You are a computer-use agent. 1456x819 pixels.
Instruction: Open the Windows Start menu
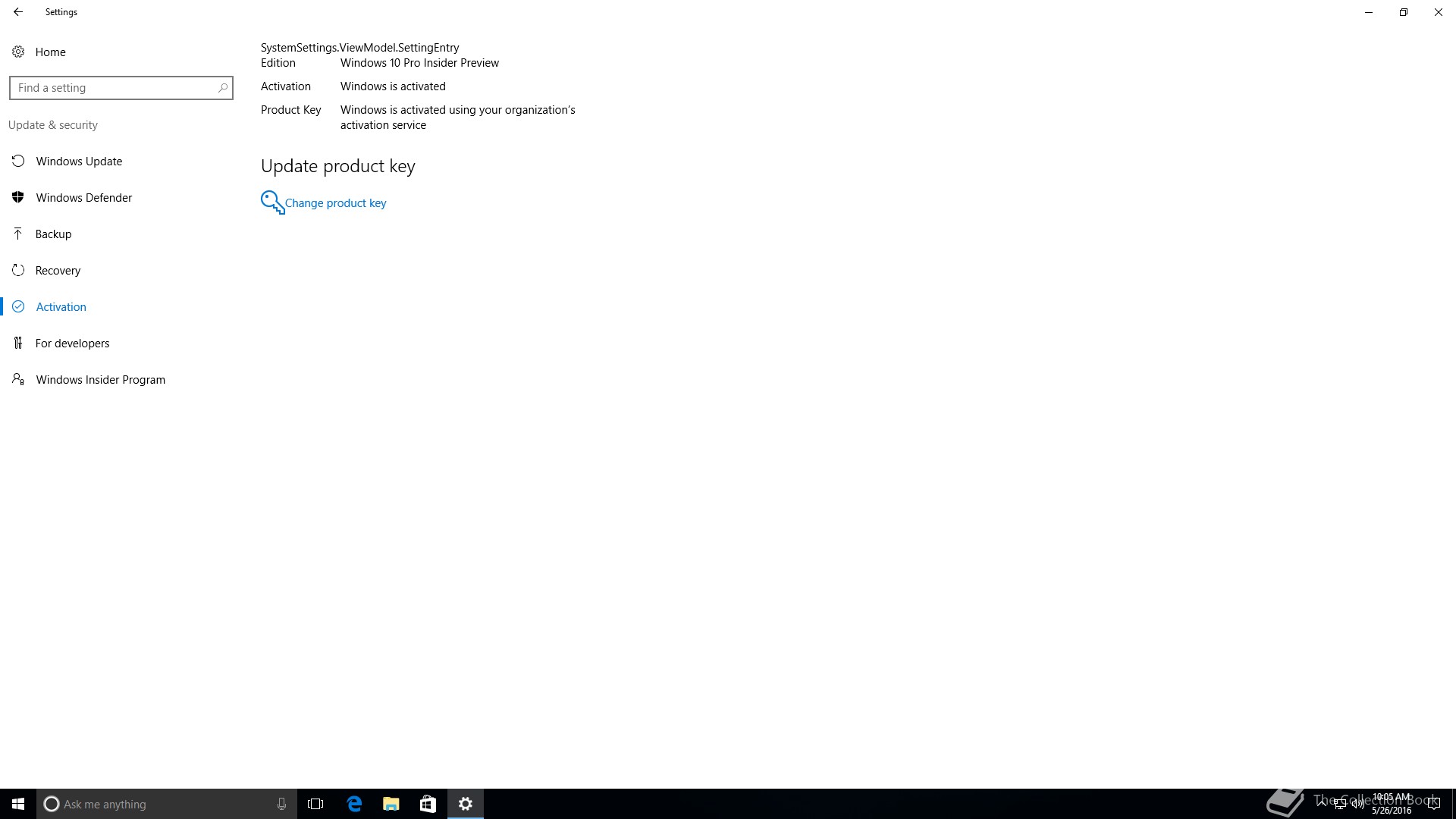point(18,804)
